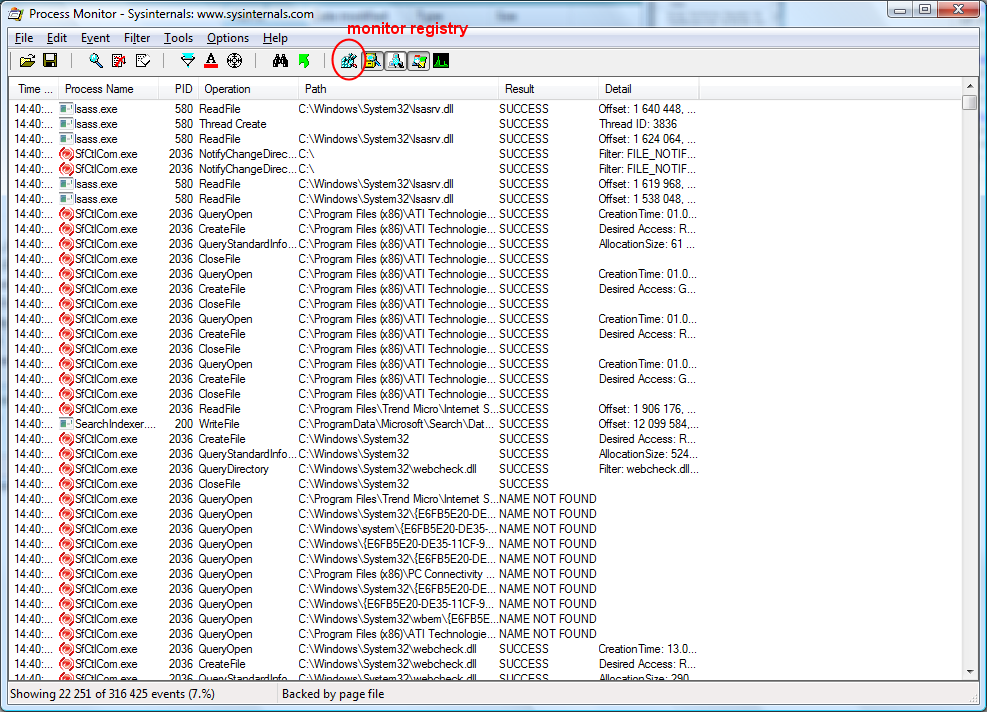Click the Path column header
The height and width of the screenshot is (712, 987).
pos(398,89)
